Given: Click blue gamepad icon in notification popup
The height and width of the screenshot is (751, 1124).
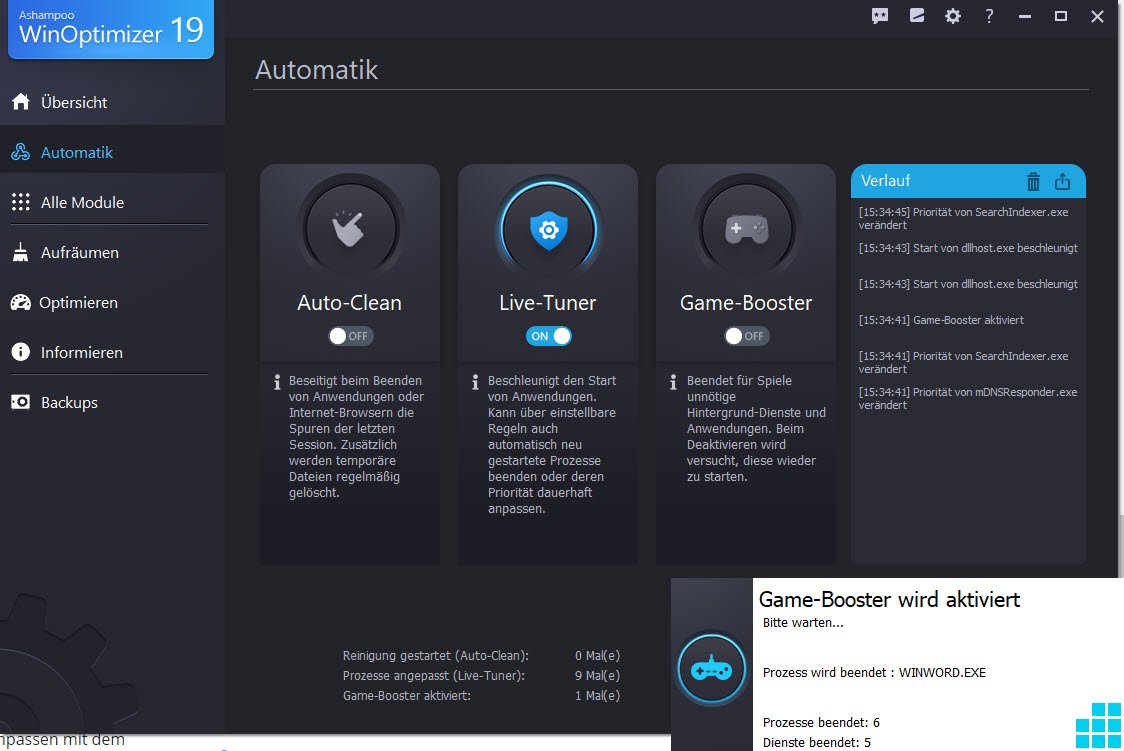Looking at the screenshot, I should pyautogui.click(x=711, y=669).
